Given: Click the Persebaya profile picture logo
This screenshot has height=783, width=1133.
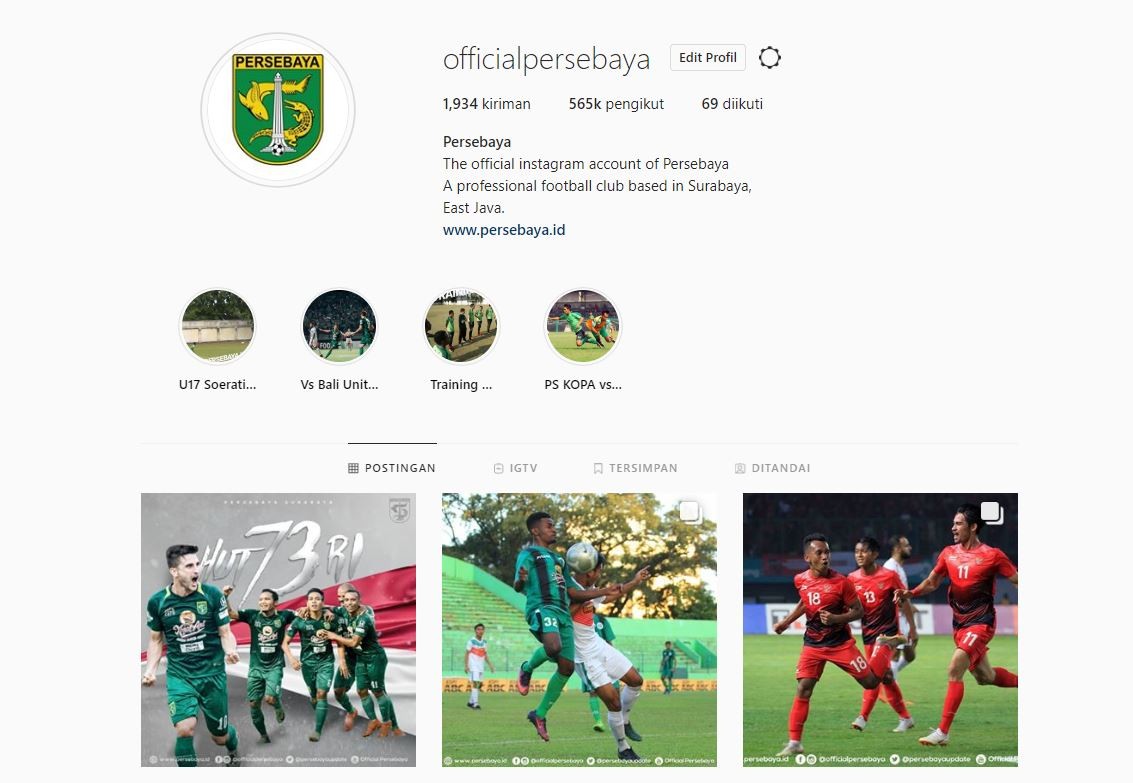Looking at the screenshot, I should pos(278,109).
